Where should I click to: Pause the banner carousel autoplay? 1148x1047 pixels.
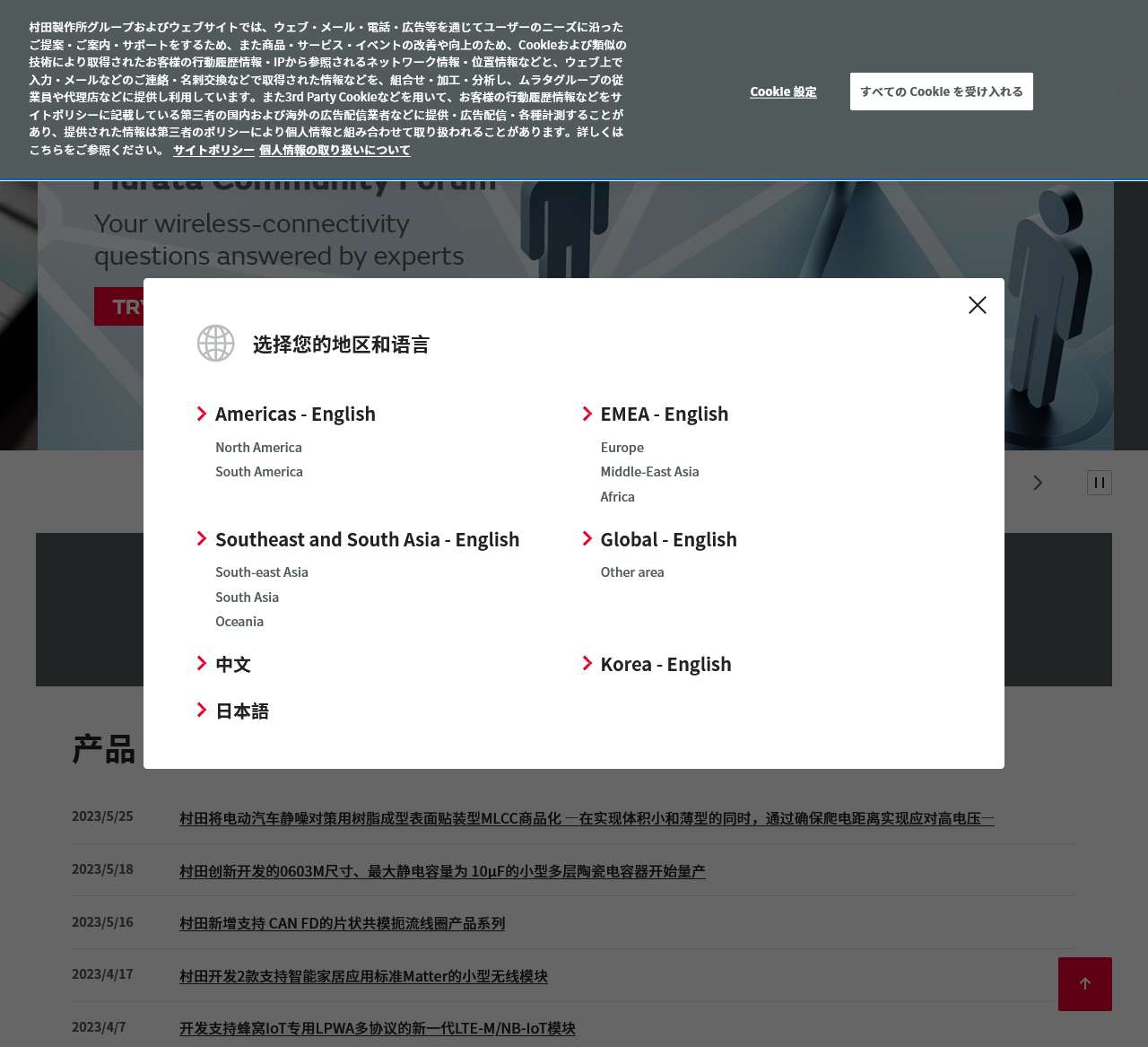coord(1100,483)
